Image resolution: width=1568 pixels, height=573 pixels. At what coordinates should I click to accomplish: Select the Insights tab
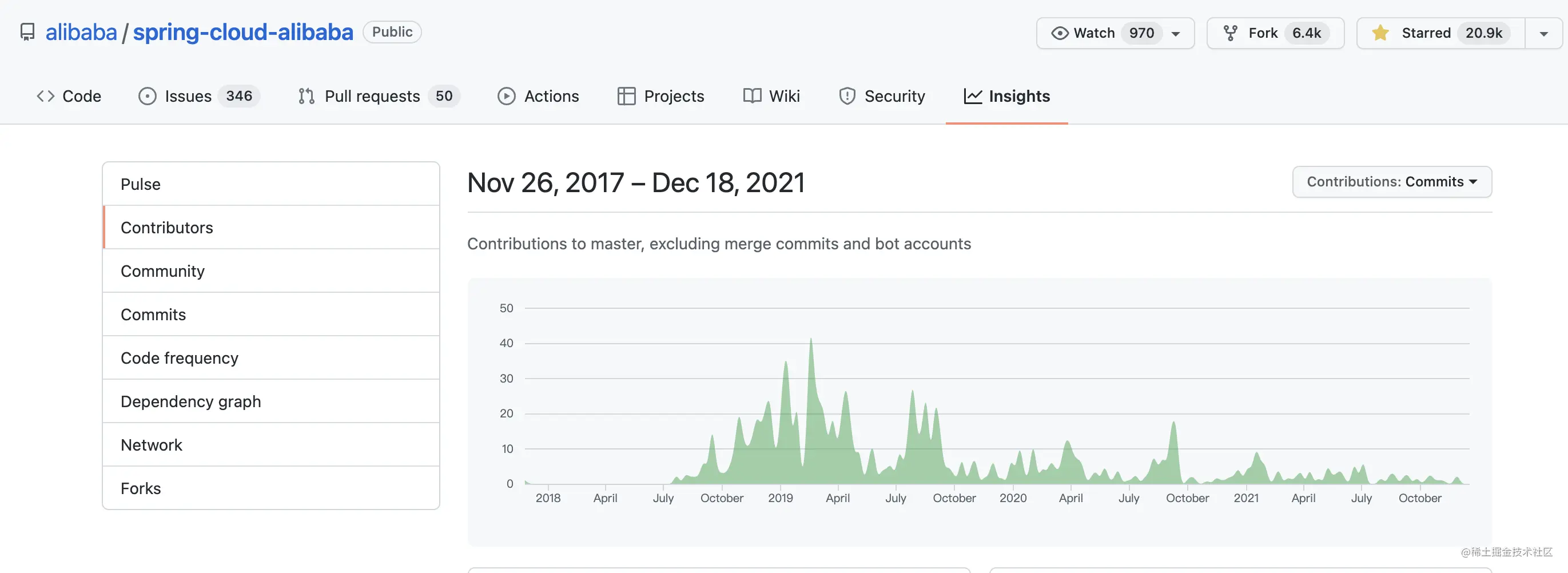[1007, 96]
